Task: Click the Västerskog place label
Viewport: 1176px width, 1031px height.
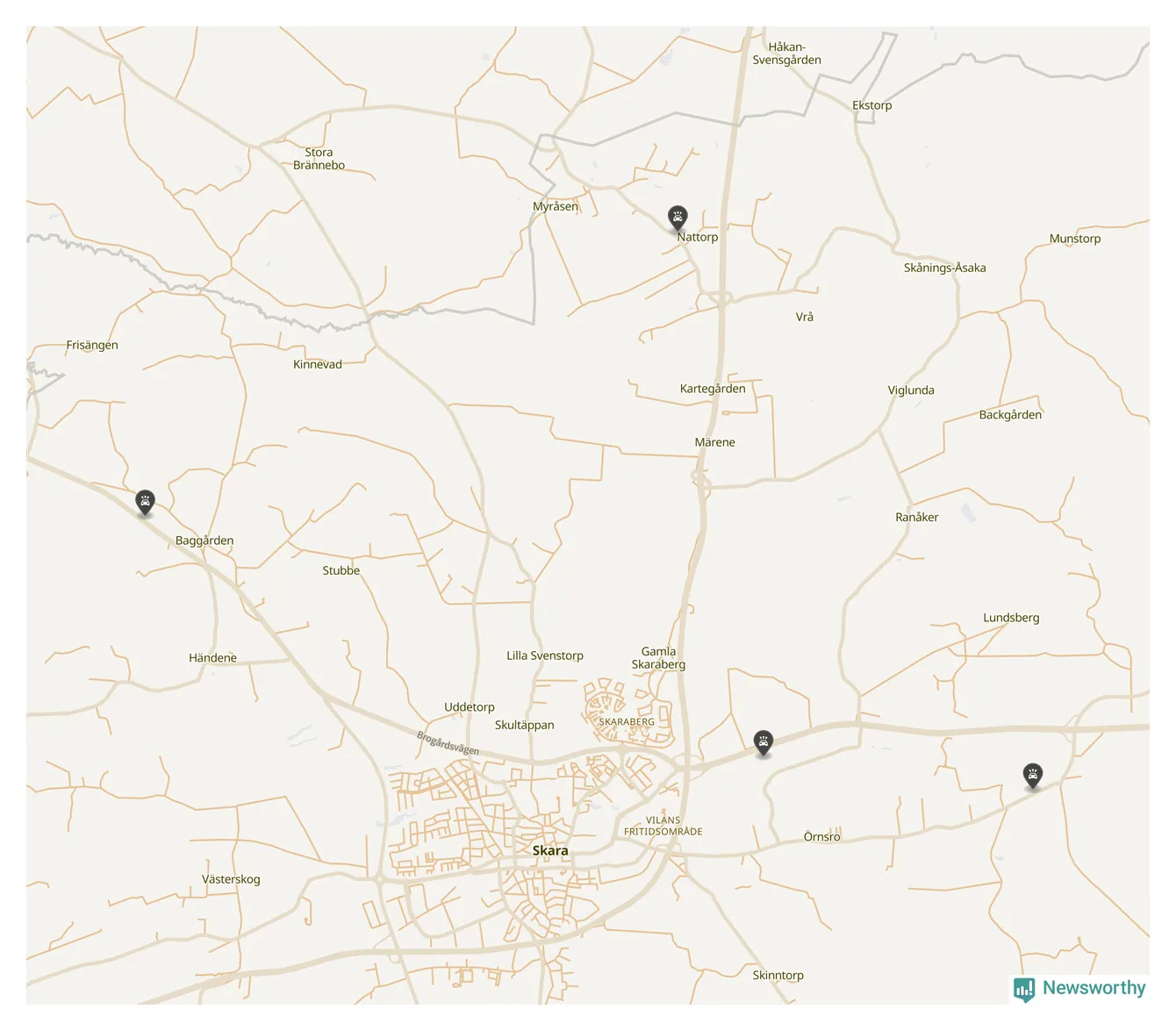Action: click(231, 879)
